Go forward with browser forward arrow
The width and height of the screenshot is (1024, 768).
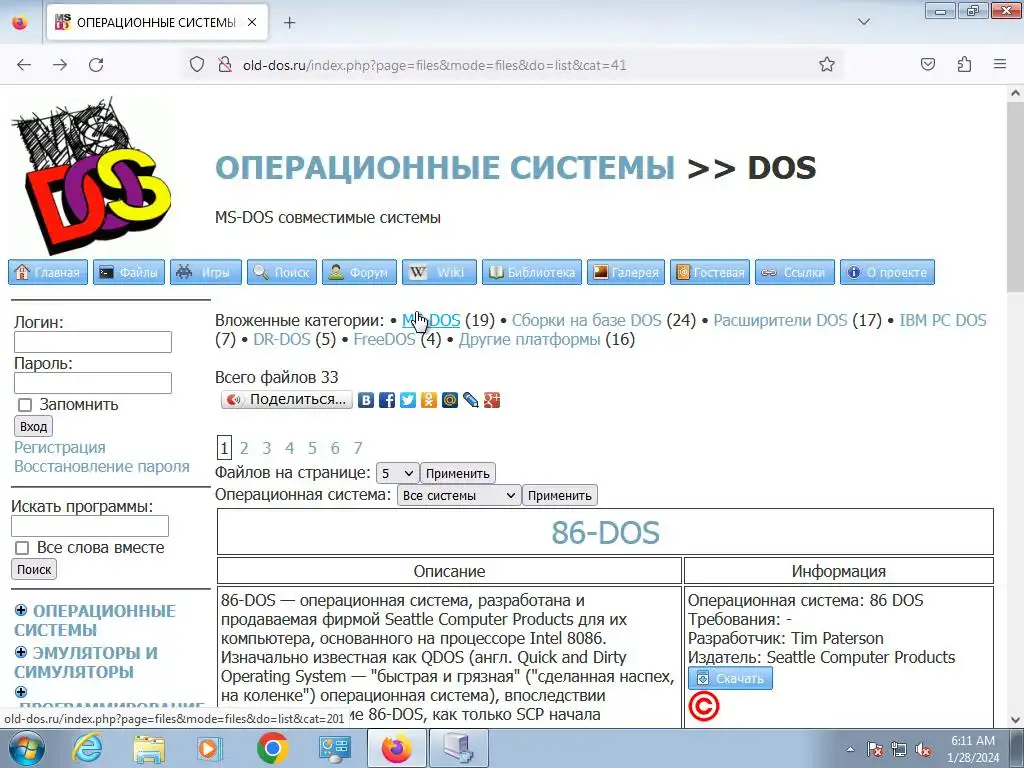[60, 65]
